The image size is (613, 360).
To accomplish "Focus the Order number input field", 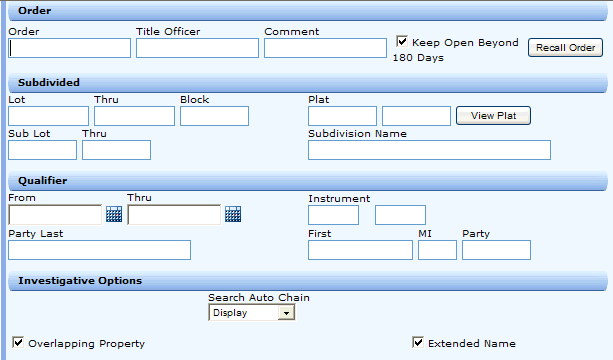I will tap(70, 48).
